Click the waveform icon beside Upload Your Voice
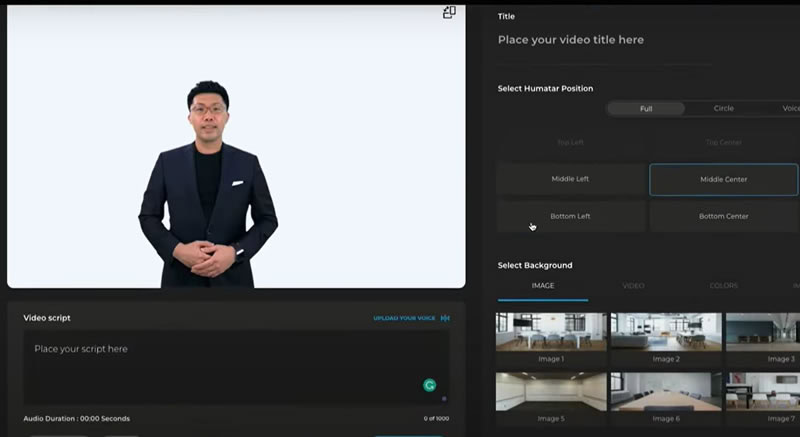The image size is (800, 437). point(445,318)
